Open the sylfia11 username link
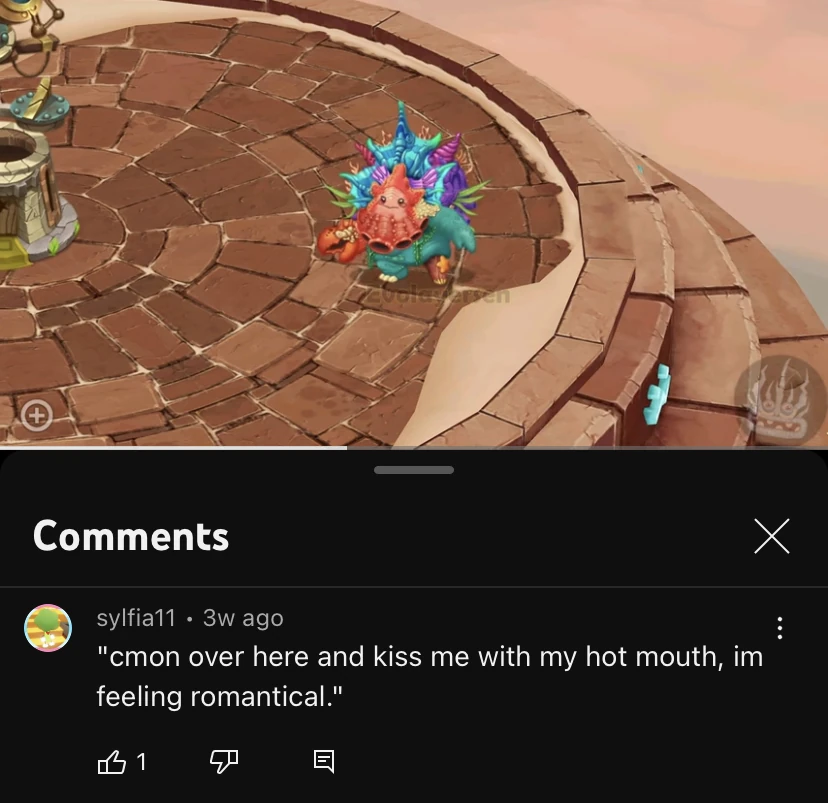Viewport: 828px width, 803px height. [136, 618]
